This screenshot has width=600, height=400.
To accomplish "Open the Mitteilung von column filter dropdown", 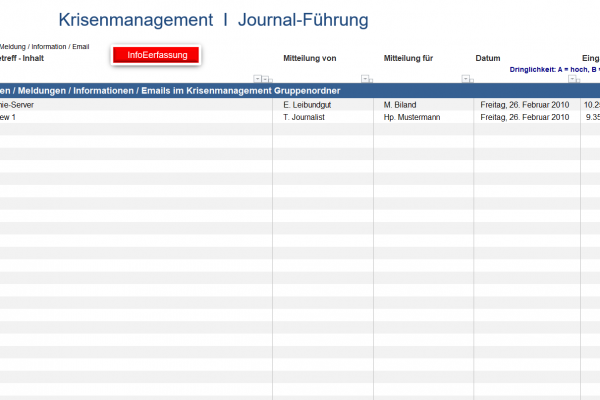I will (366, 79).
